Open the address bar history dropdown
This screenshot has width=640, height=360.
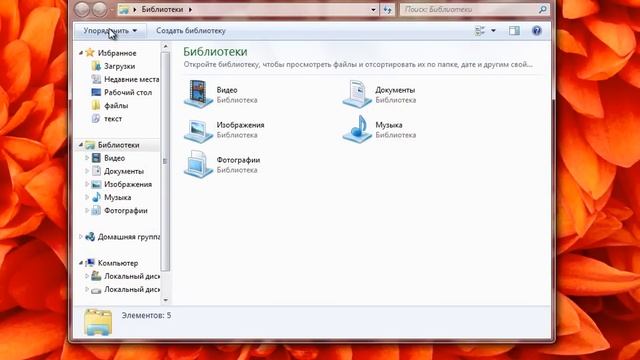(x=373, y=9)
